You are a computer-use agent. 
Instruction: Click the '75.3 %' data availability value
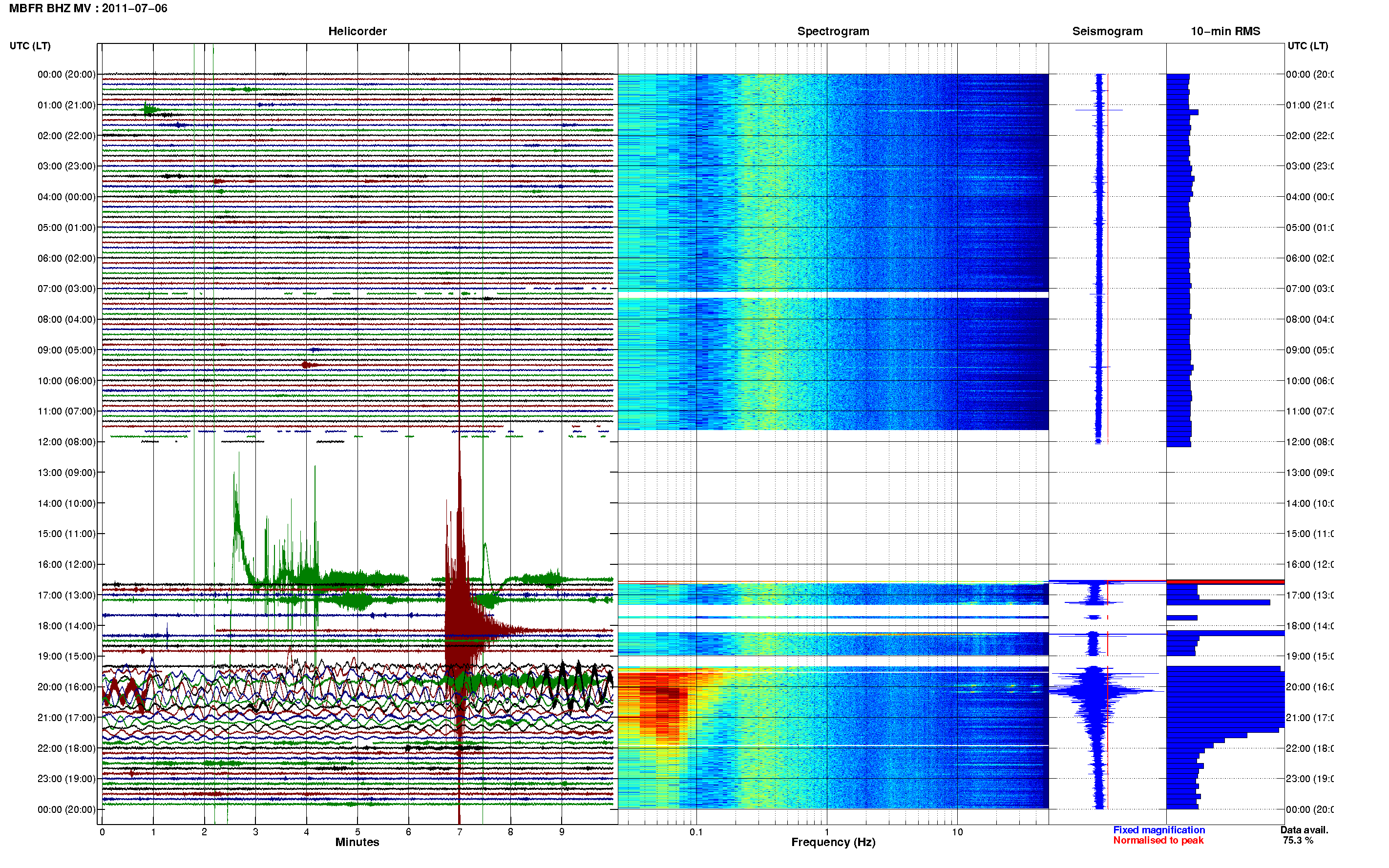pos(1298,841)
